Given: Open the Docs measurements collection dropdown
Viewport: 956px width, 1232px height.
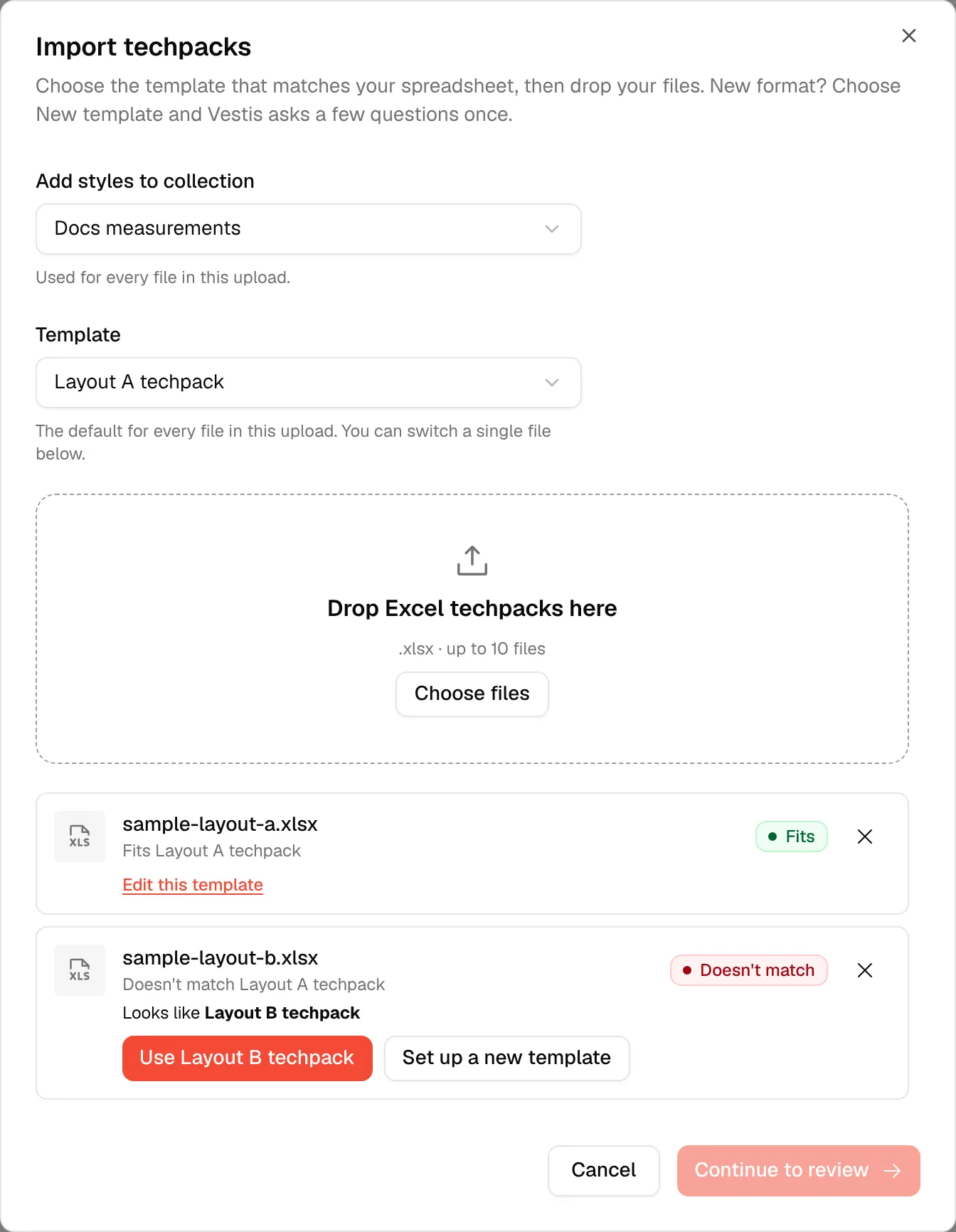Looking at the screenshot, I should tap(309, 229).
